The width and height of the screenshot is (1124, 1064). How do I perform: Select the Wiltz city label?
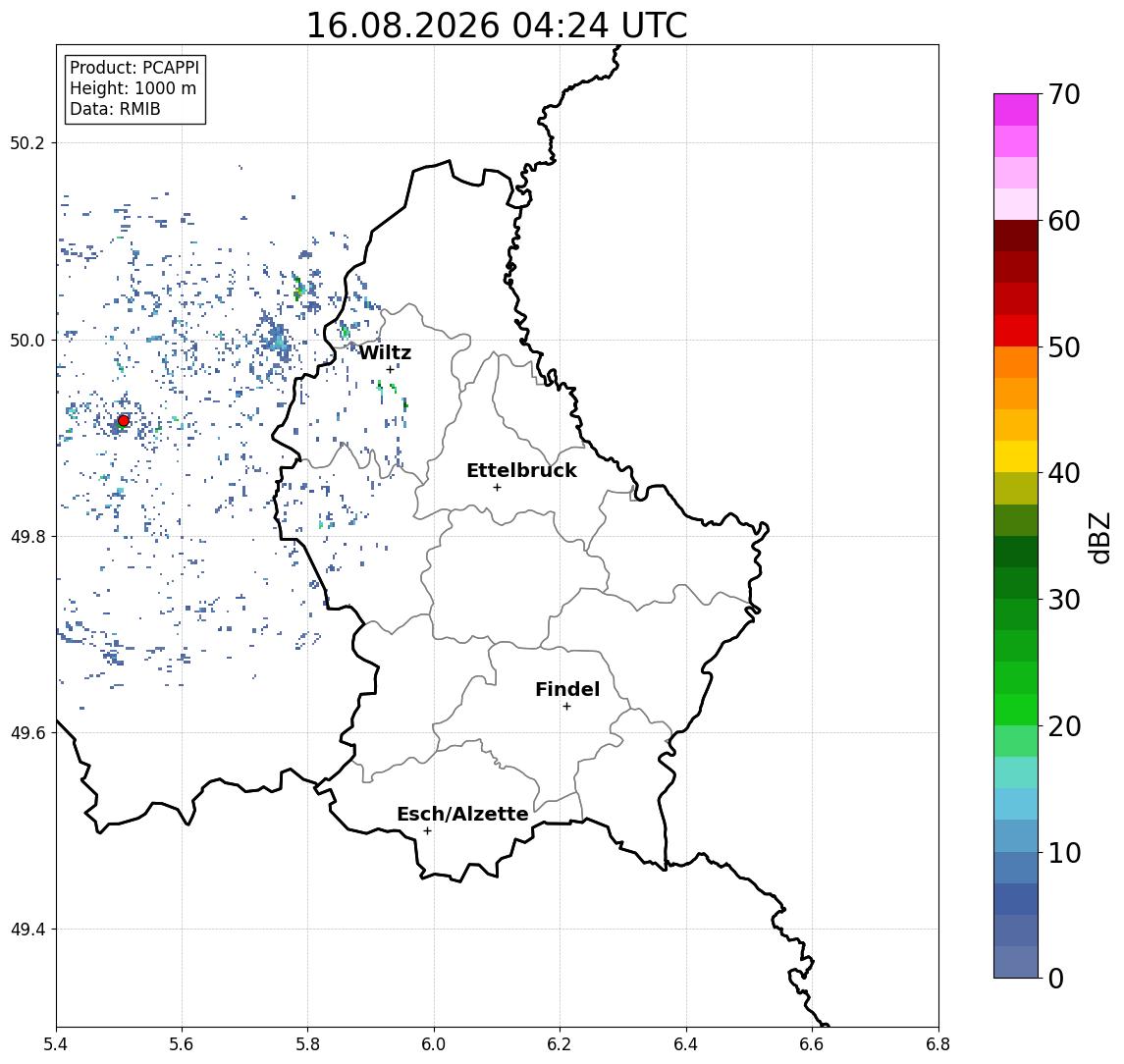(x=385, y=352)
